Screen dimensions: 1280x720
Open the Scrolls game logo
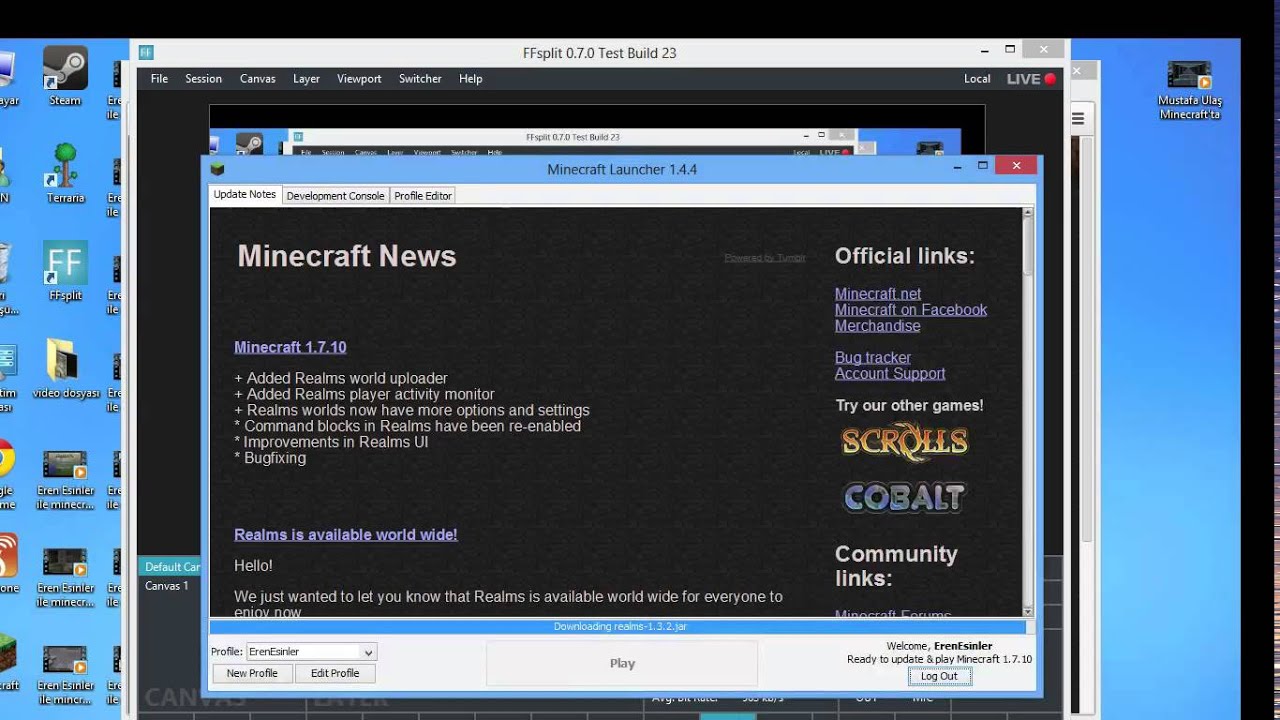[x=904, y=442]
